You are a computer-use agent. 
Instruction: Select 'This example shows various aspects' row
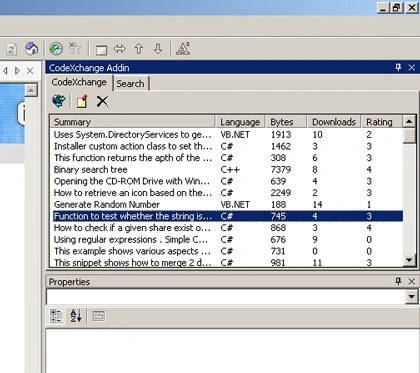(x=227, y=251)
